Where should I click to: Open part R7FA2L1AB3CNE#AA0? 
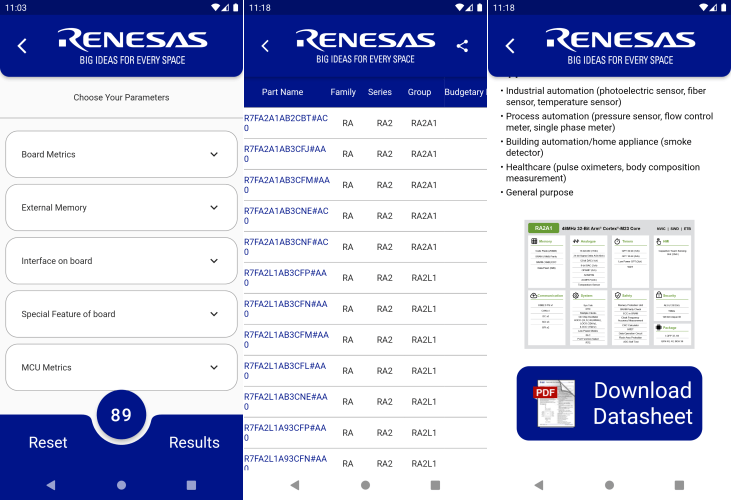point(286,402)
